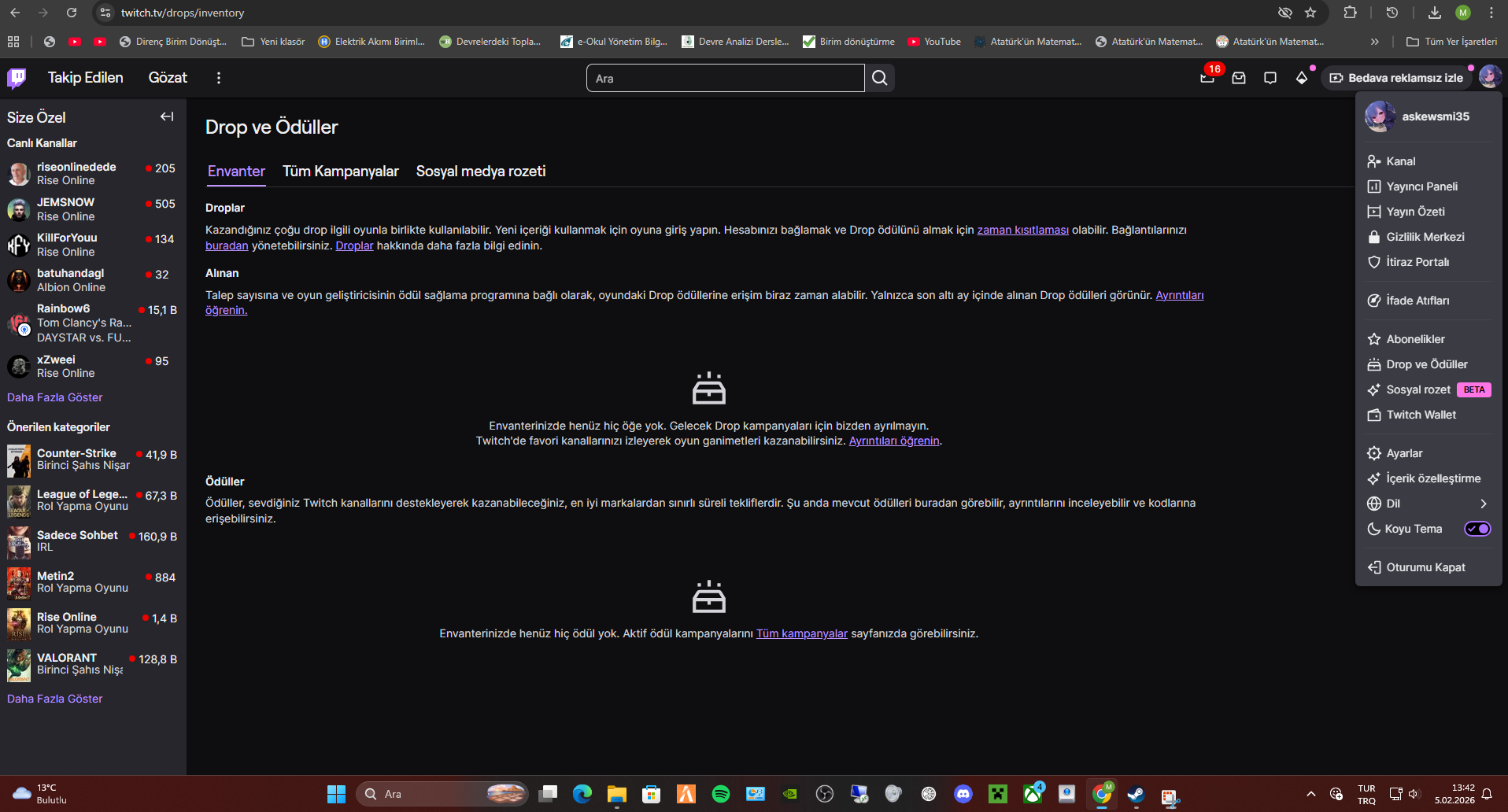Bookmark this page with the star icon
1508x812 pixels.
[1310, 13]
